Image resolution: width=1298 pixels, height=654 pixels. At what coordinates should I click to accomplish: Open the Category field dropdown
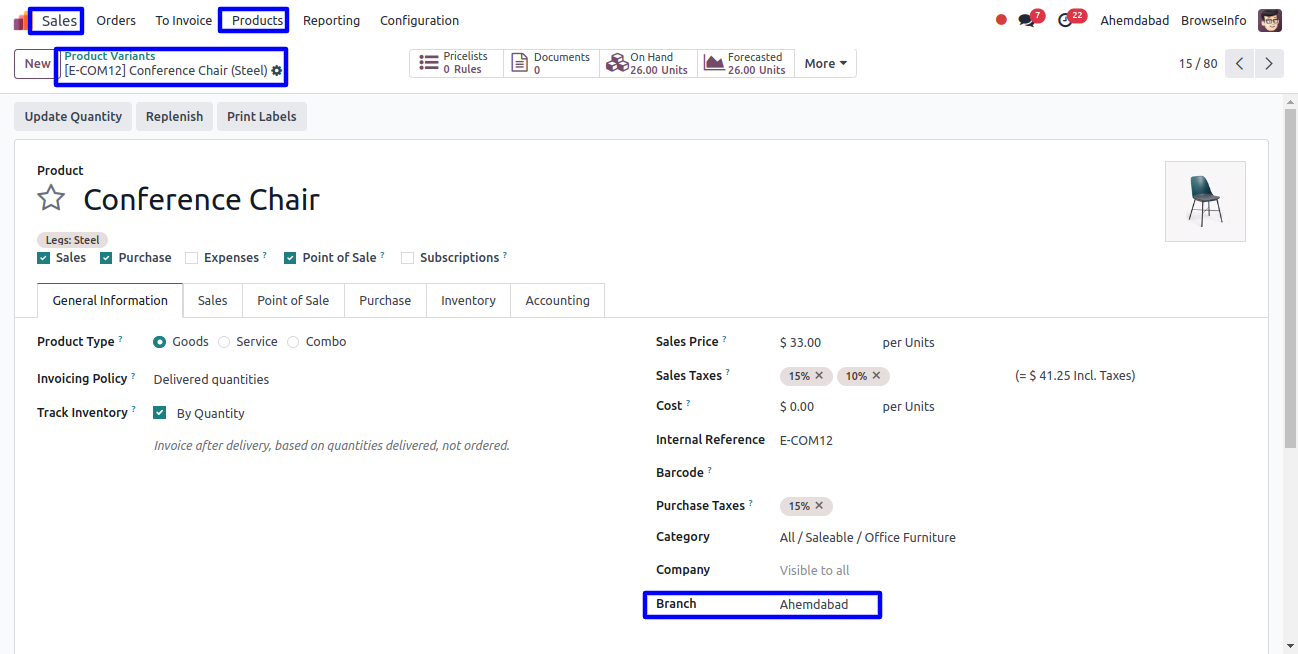867,538
